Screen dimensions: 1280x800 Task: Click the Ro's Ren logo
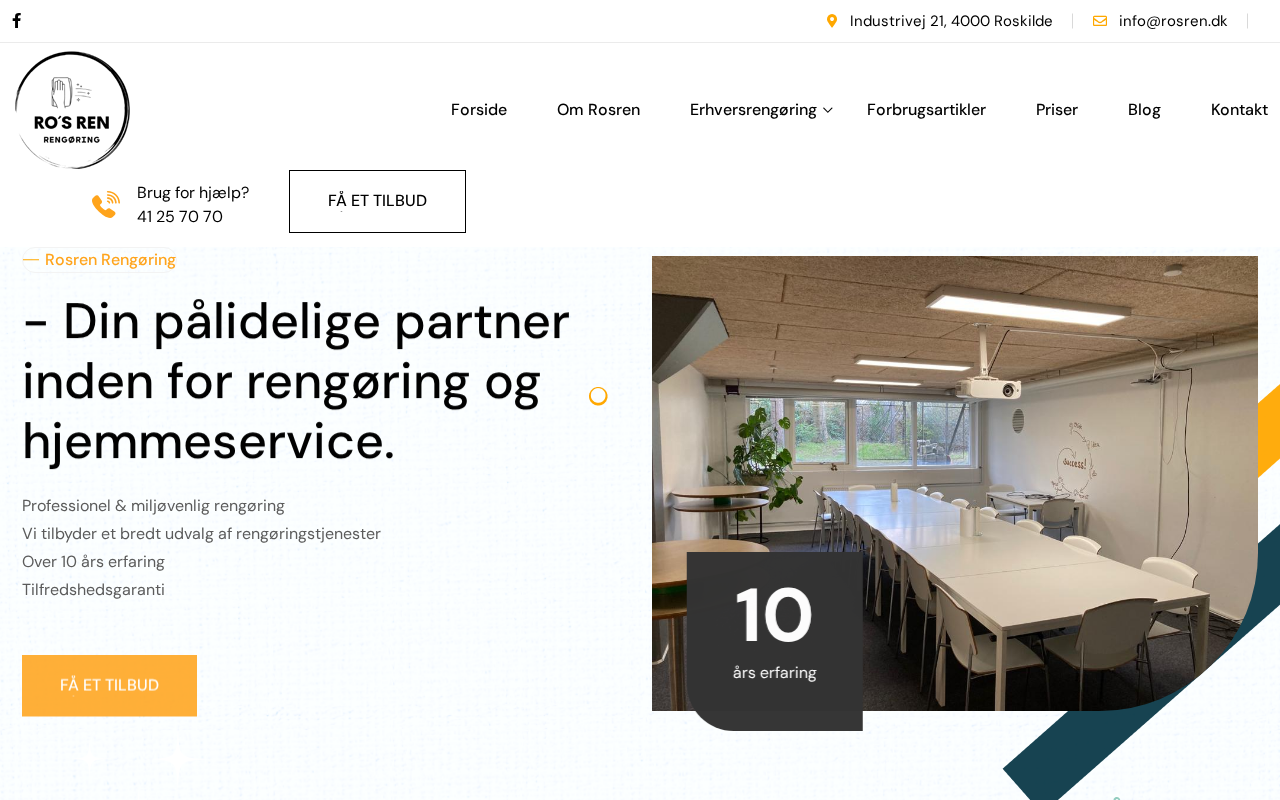click(72, 110)
